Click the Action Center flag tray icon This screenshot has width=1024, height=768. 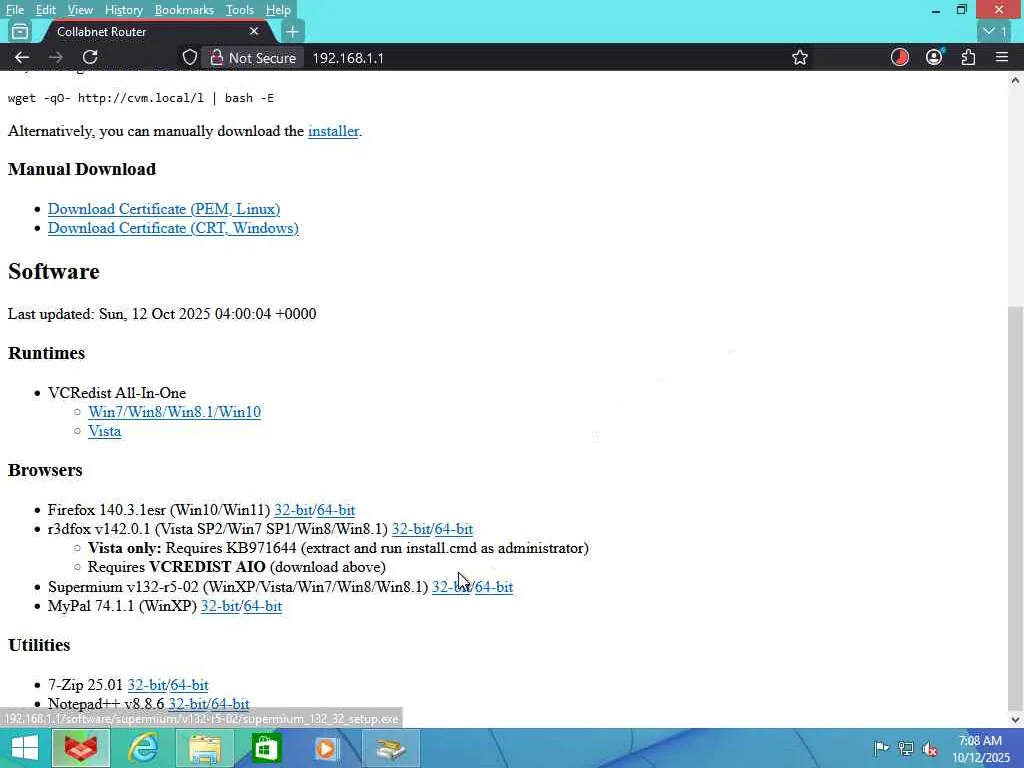pyautogui.click(x=880, y=748)
